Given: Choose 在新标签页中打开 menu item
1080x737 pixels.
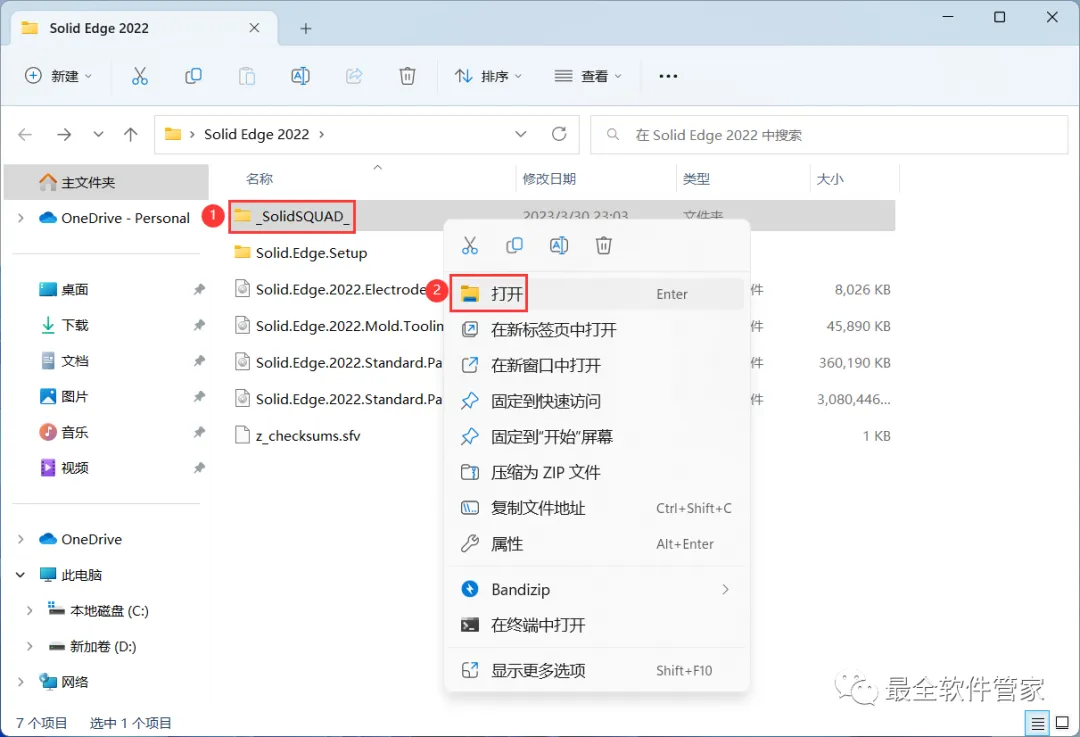Looking at the screenshot, I should (597, 330).
